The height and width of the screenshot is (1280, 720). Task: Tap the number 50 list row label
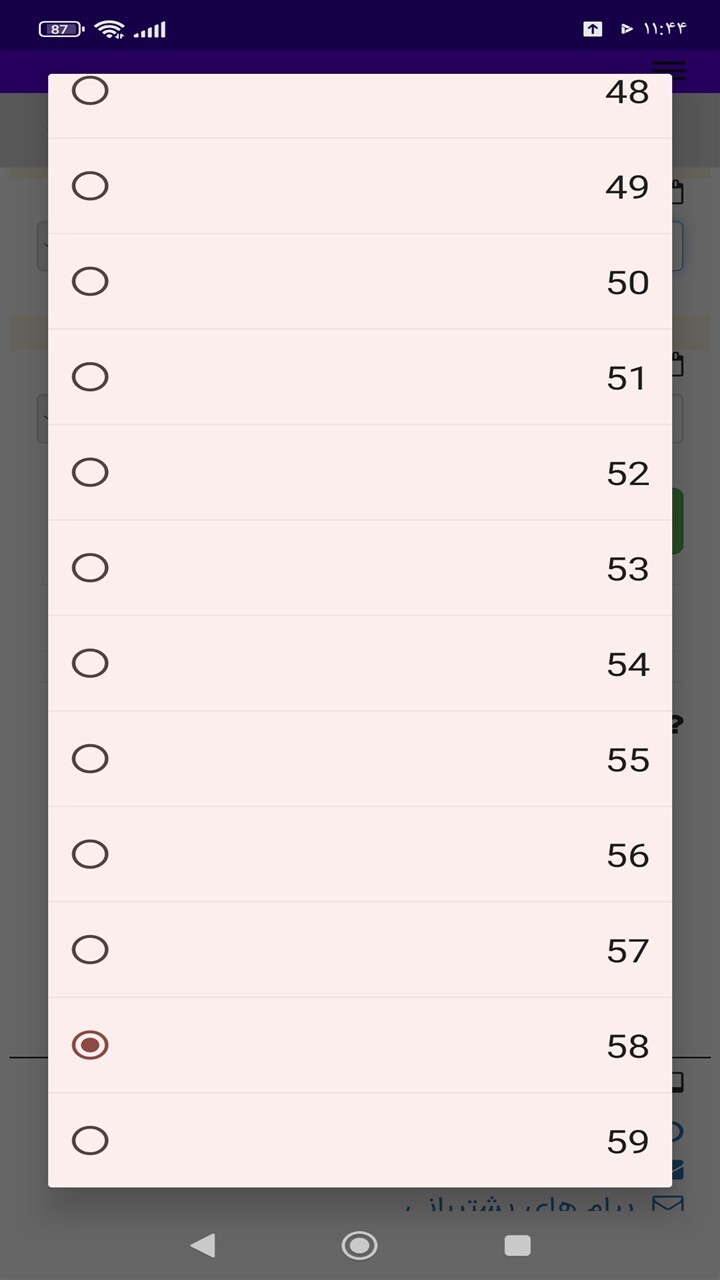click(628, 283)
